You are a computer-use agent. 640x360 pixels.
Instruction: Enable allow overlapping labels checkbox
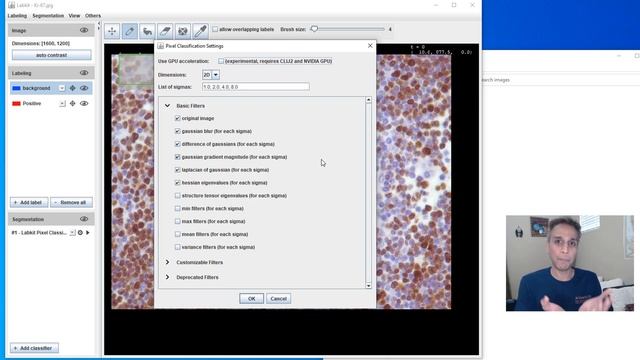tap(215, 29)
